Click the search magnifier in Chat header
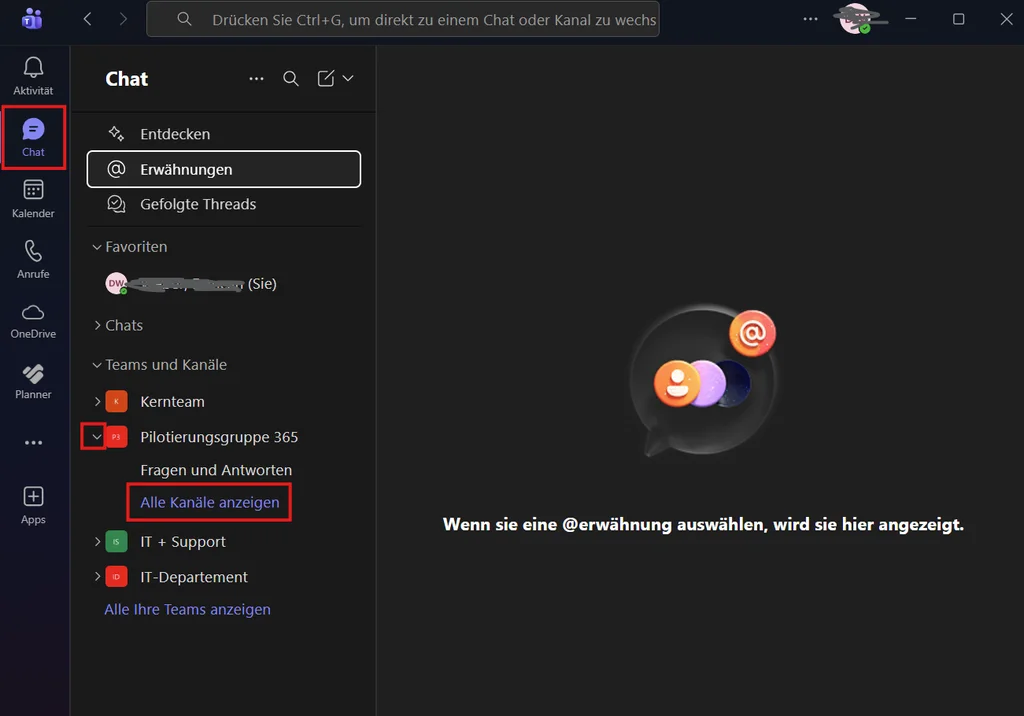Image resolution: width=1024 pixels, height=716 pixels. [291, 79]
